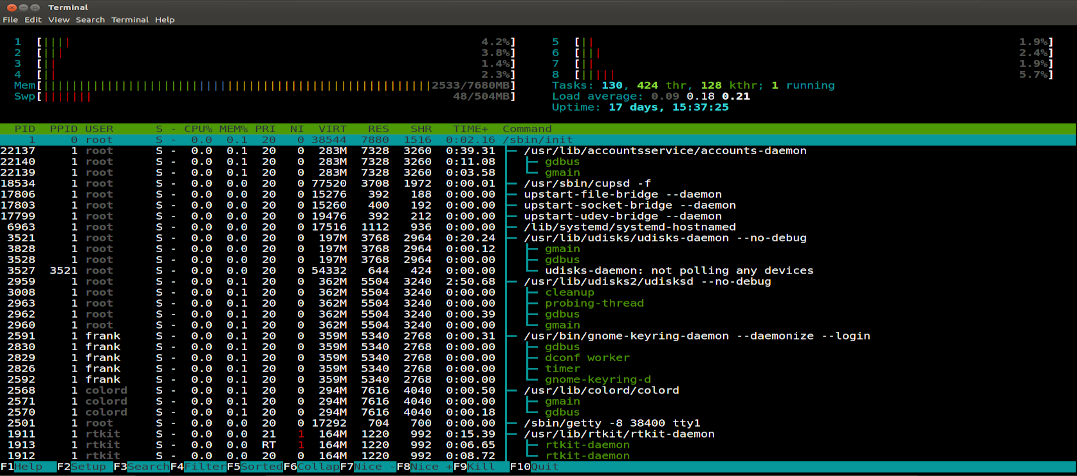
Task: Select upstart-file-bridge --daemon process
Action: tap(538, 194)
